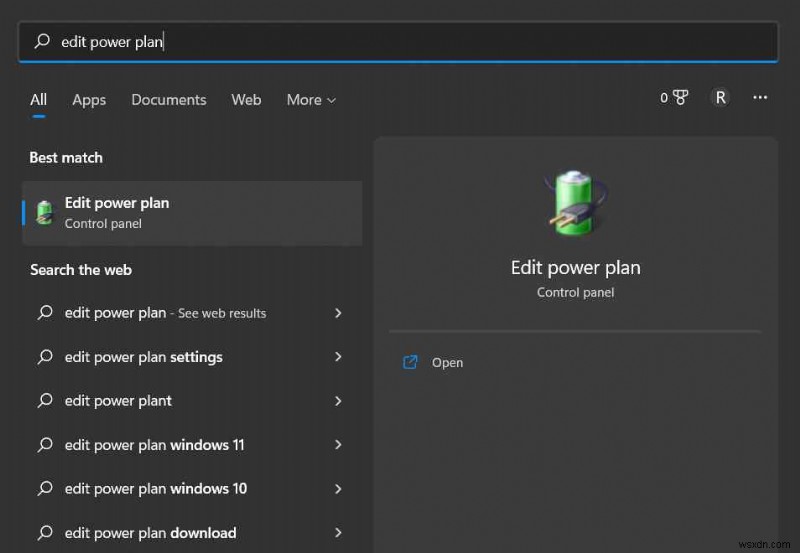Image resolution: width=800 pixels, height=553 pixels.
Task: Click inside the search text field
Action: (x=400, y=42)
